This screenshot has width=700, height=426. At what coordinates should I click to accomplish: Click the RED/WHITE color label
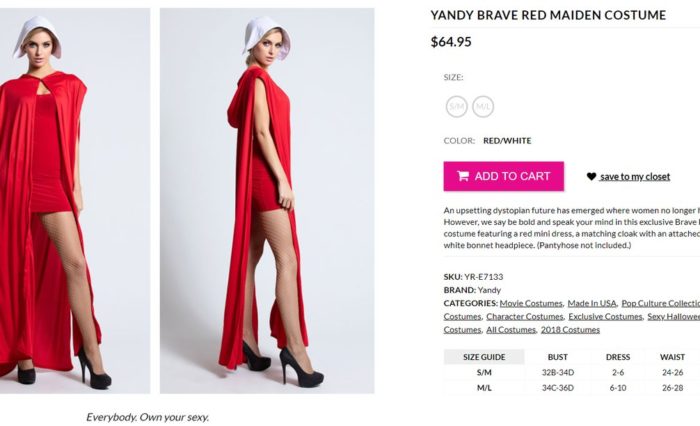click(x=507, y=141)
